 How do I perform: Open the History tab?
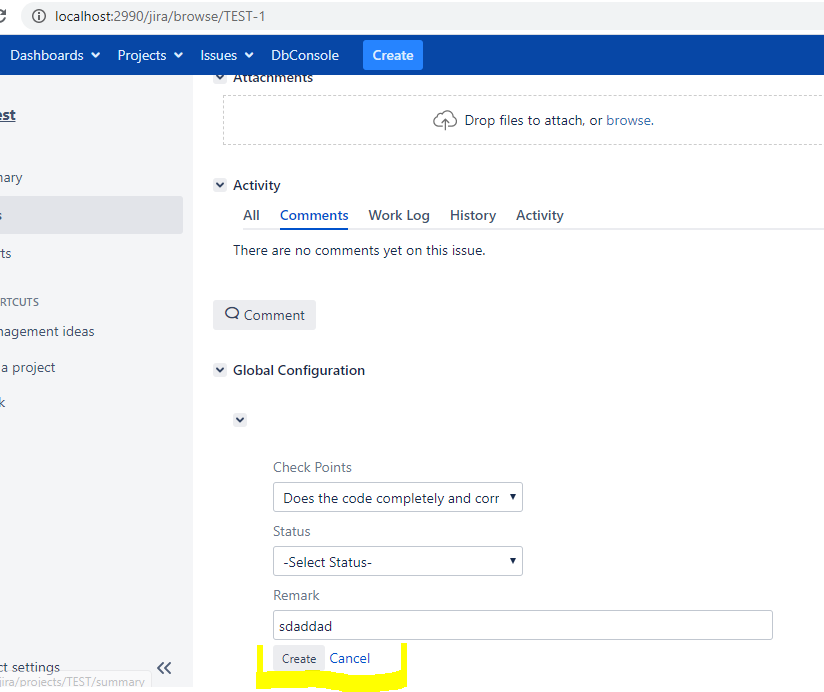tap(472, 215)
